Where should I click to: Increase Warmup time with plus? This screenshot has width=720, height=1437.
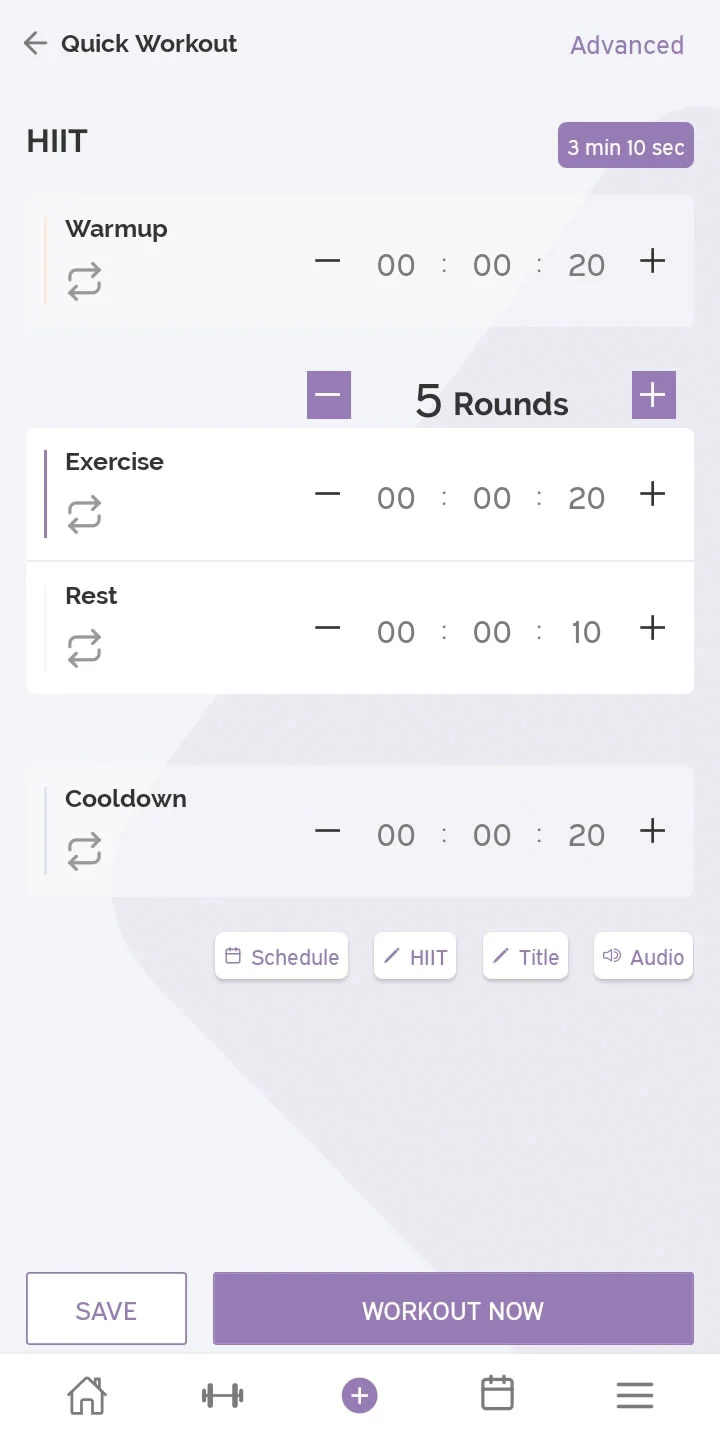(x=652, y=262)
